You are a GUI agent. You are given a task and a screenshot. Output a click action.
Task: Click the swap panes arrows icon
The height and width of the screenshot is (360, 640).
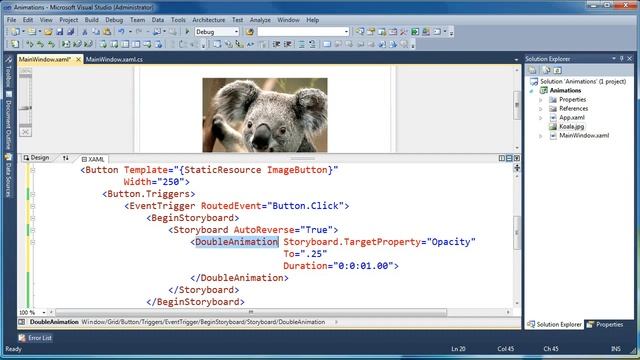66,158
